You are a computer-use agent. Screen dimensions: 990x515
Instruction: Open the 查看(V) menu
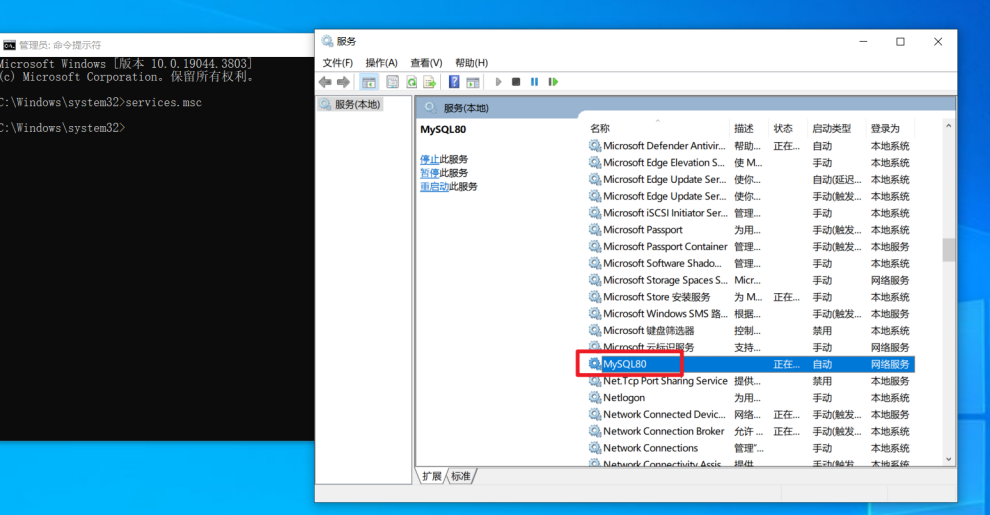tap(426, 62)
